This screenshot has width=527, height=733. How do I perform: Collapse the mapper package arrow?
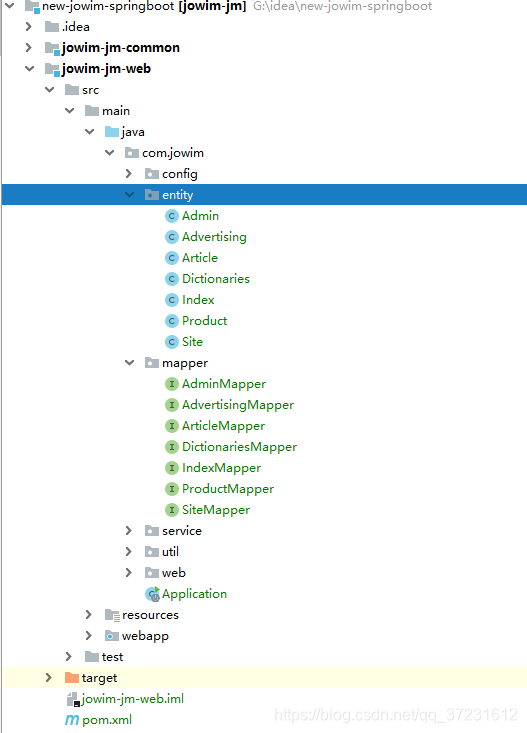(x=130, y=363)
